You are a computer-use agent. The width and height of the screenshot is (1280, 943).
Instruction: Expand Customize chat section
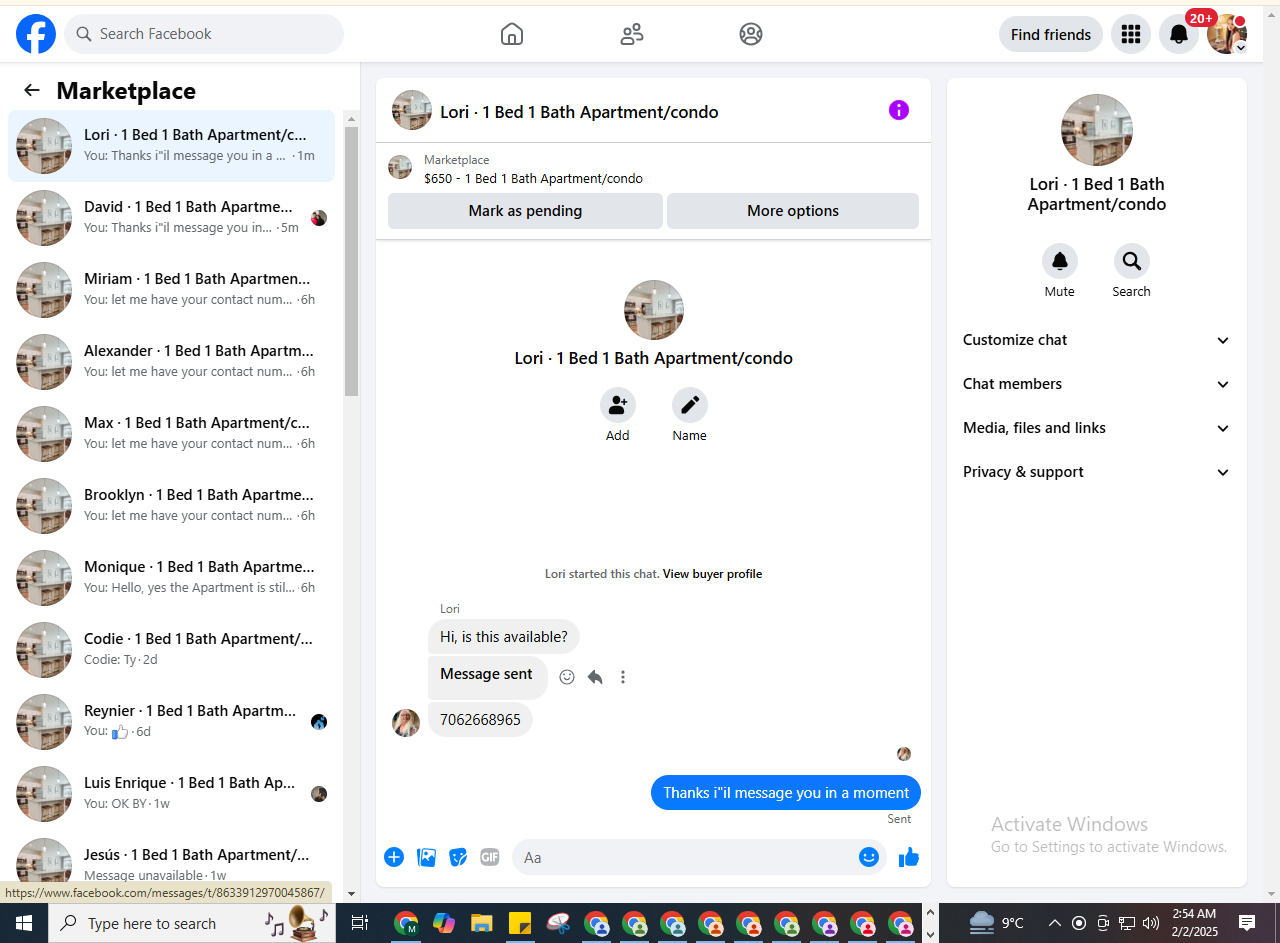tap(1097, 340)
